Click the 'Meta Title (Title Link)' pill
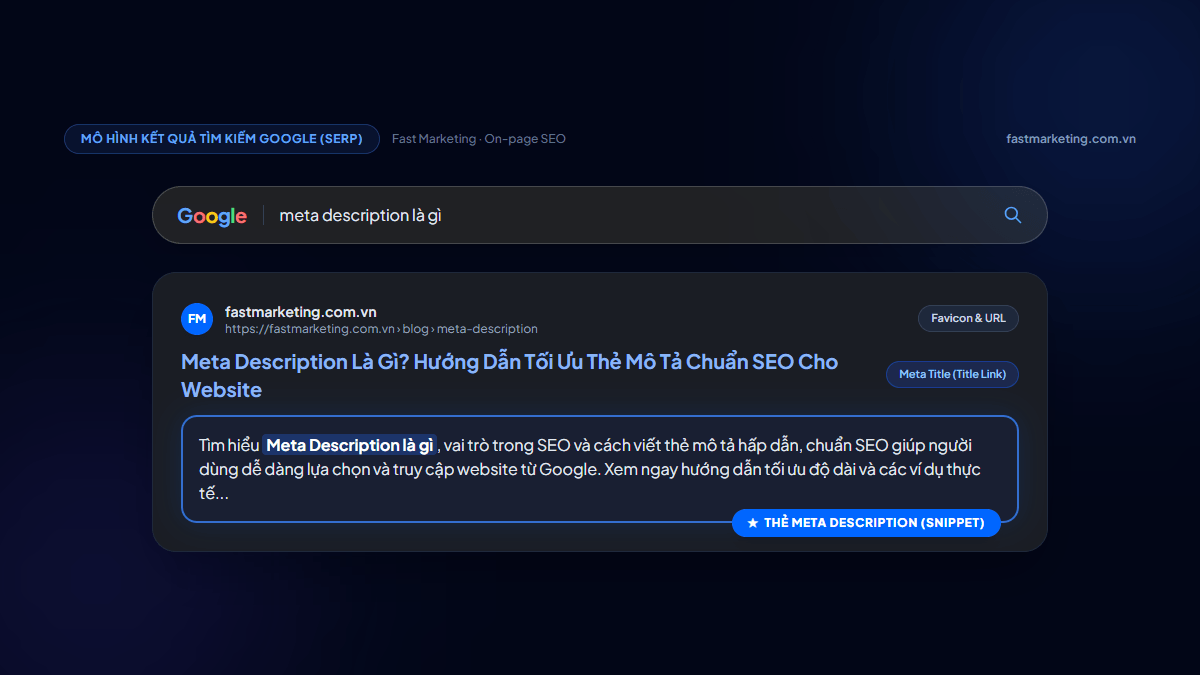 click(952, 374)
